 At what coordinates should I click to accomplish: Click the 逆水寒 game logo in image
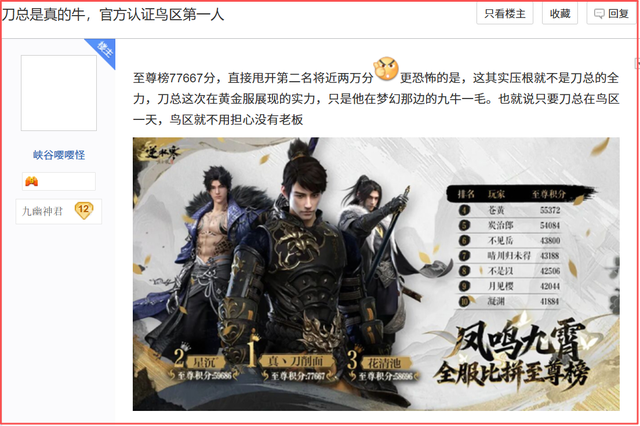tap(158, 154)
